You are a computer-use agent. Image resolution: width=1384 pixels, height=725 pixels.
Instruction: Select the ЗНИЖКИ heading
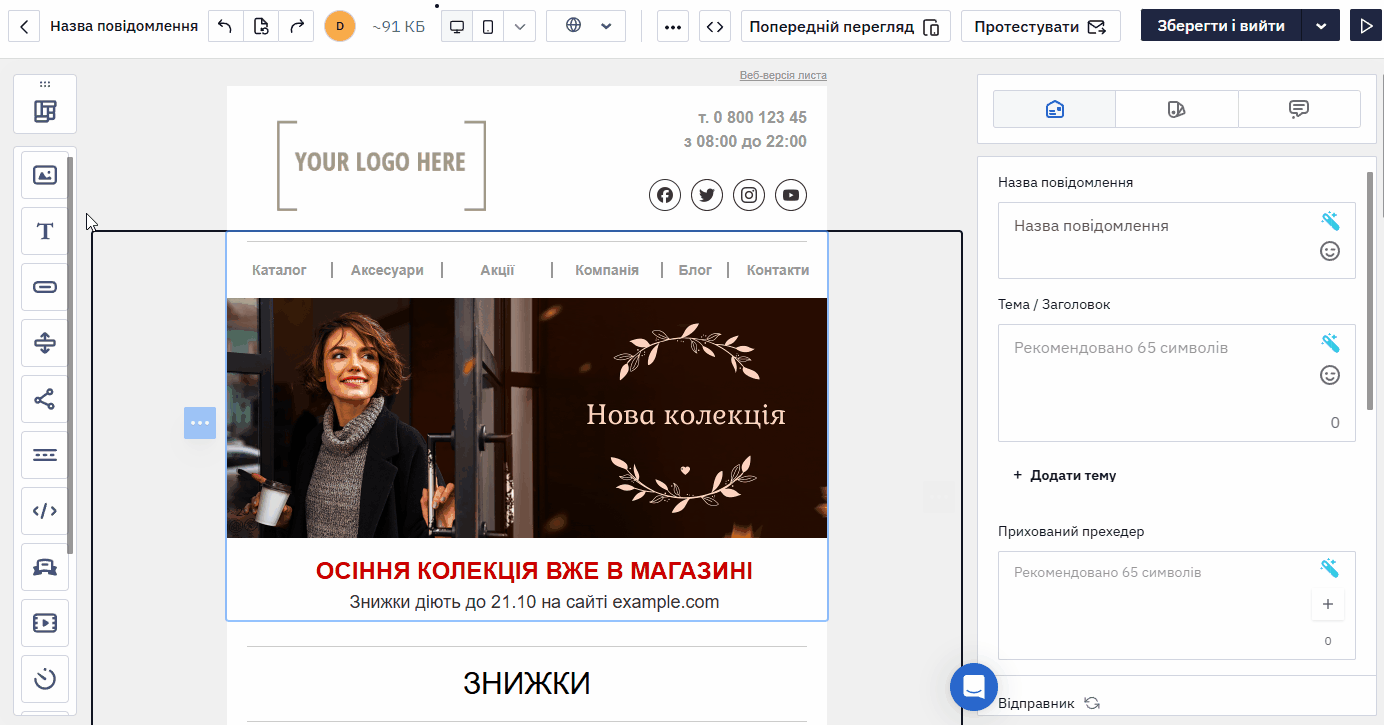click(527, 684)
